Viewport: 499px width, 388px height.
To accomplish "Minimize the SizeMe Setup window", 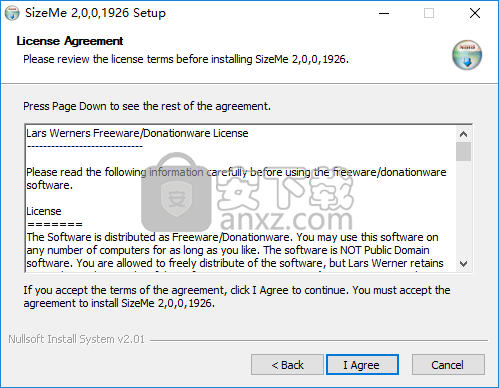I will [x=384, y=13].
